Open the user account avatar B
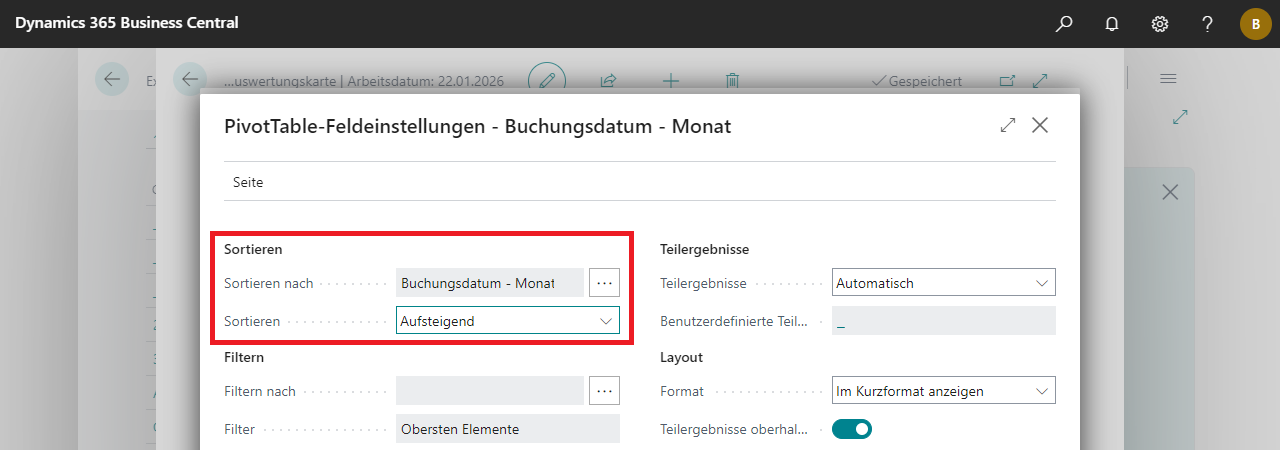This screenshot has height=450, width=1280. click(x=1255, y=24)
